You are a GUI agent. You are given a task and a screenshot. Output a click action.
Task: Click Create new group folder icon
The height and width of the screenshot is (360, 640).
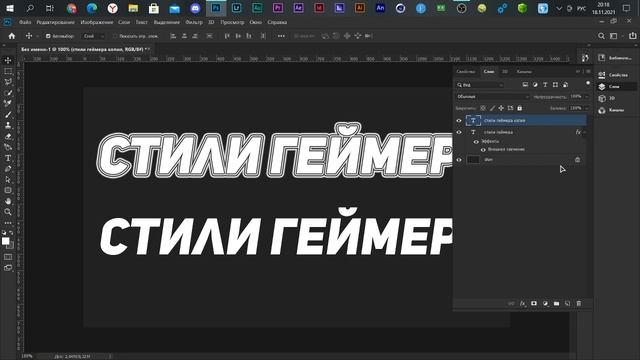pyautogui.click(x=556, y=304)
